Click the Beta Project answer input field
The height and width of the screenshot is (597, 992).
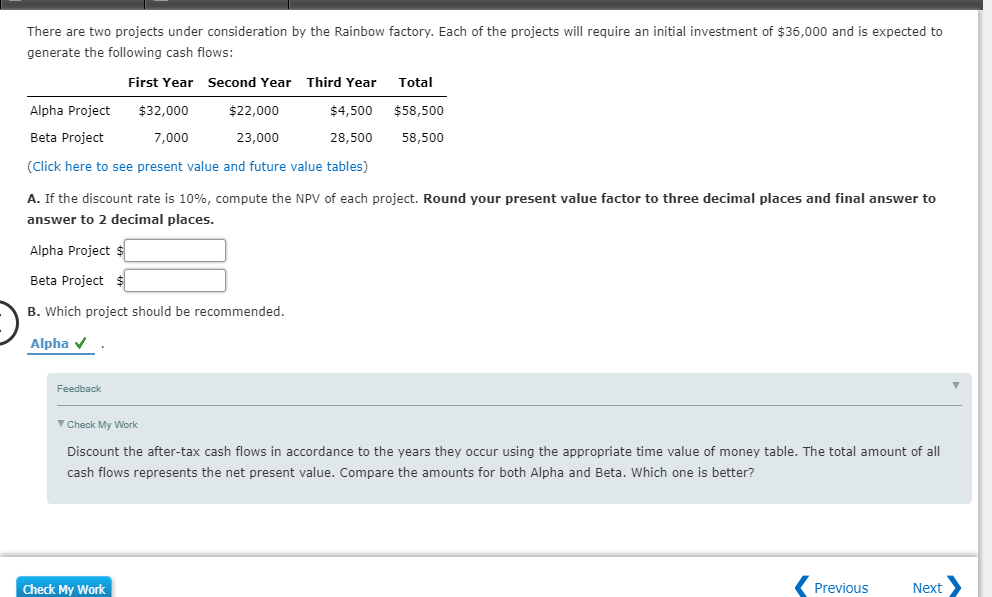pyautogui.click(x=174, y=280)
